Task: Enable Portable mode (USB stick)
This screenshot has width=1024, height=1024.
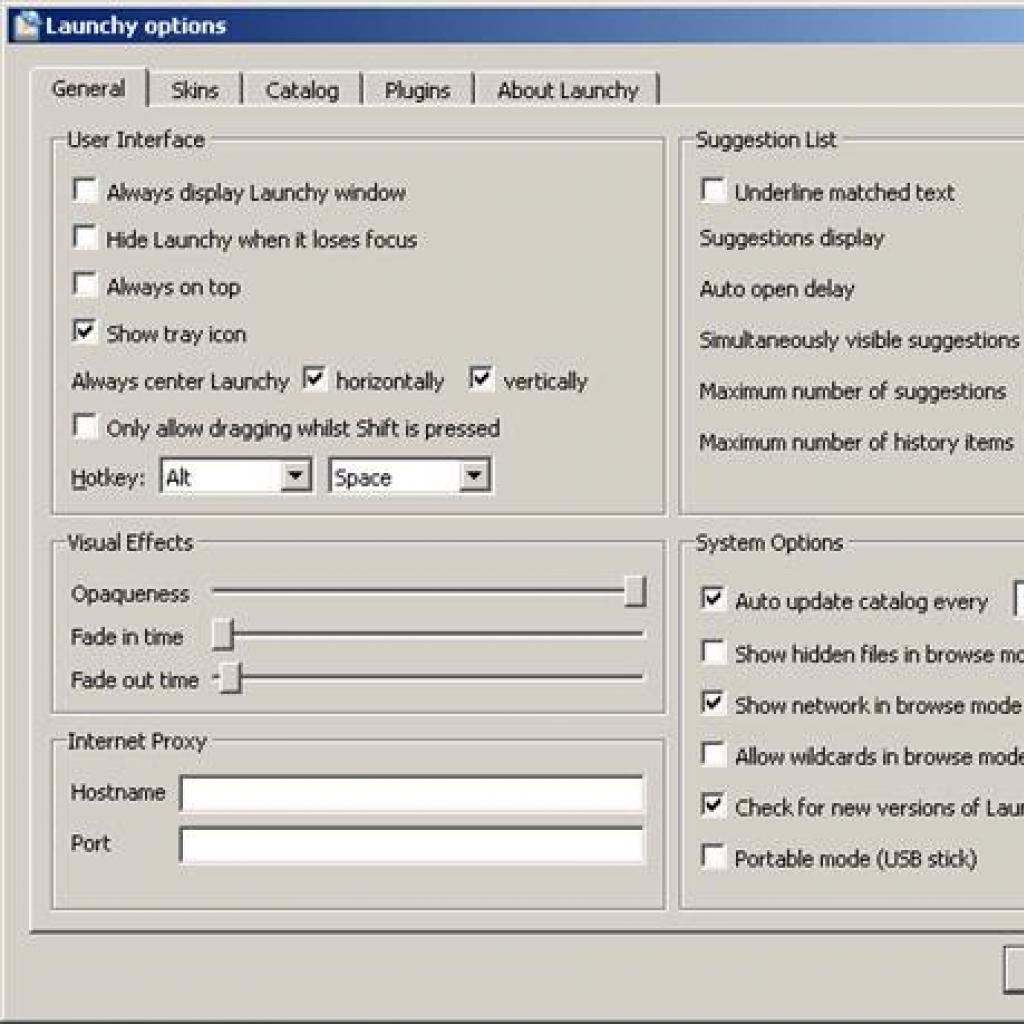Action: 713,856
